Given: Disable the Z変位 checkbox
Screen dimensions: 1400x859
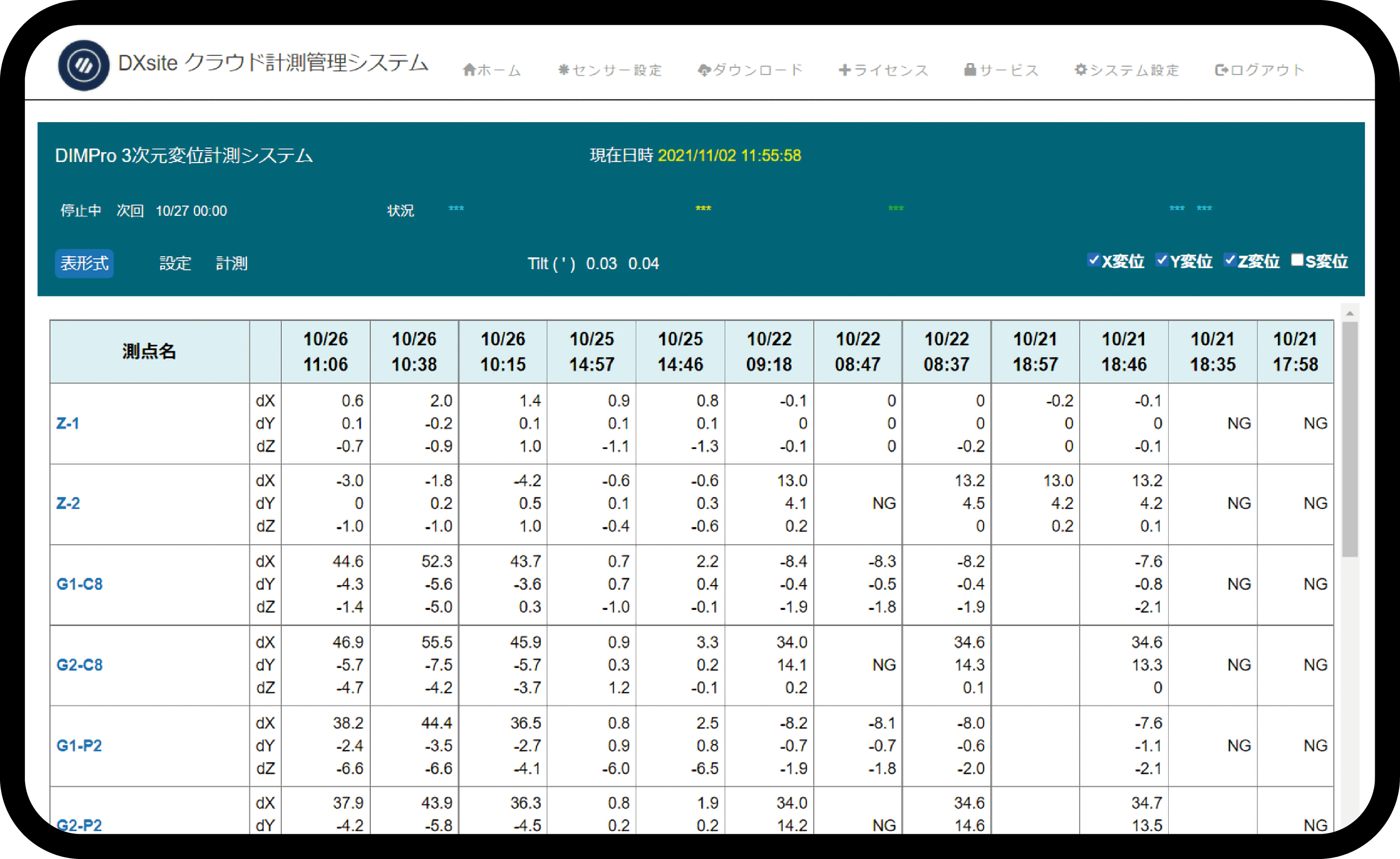Looking at the screenshot, I should click(1229, 260).
